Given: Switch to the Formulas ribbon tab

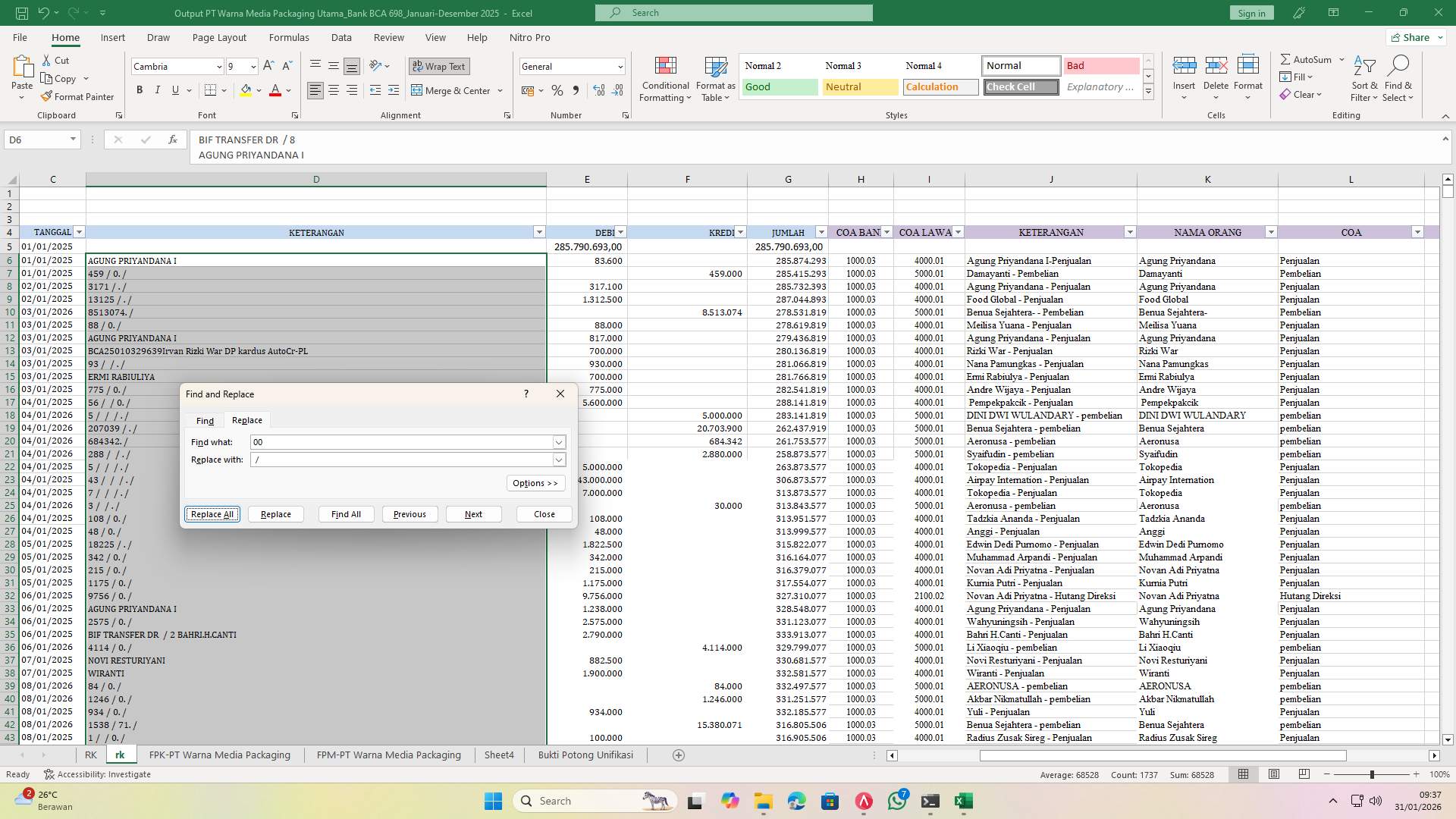Looking at the screenshot, I should [x=289, y=37].
